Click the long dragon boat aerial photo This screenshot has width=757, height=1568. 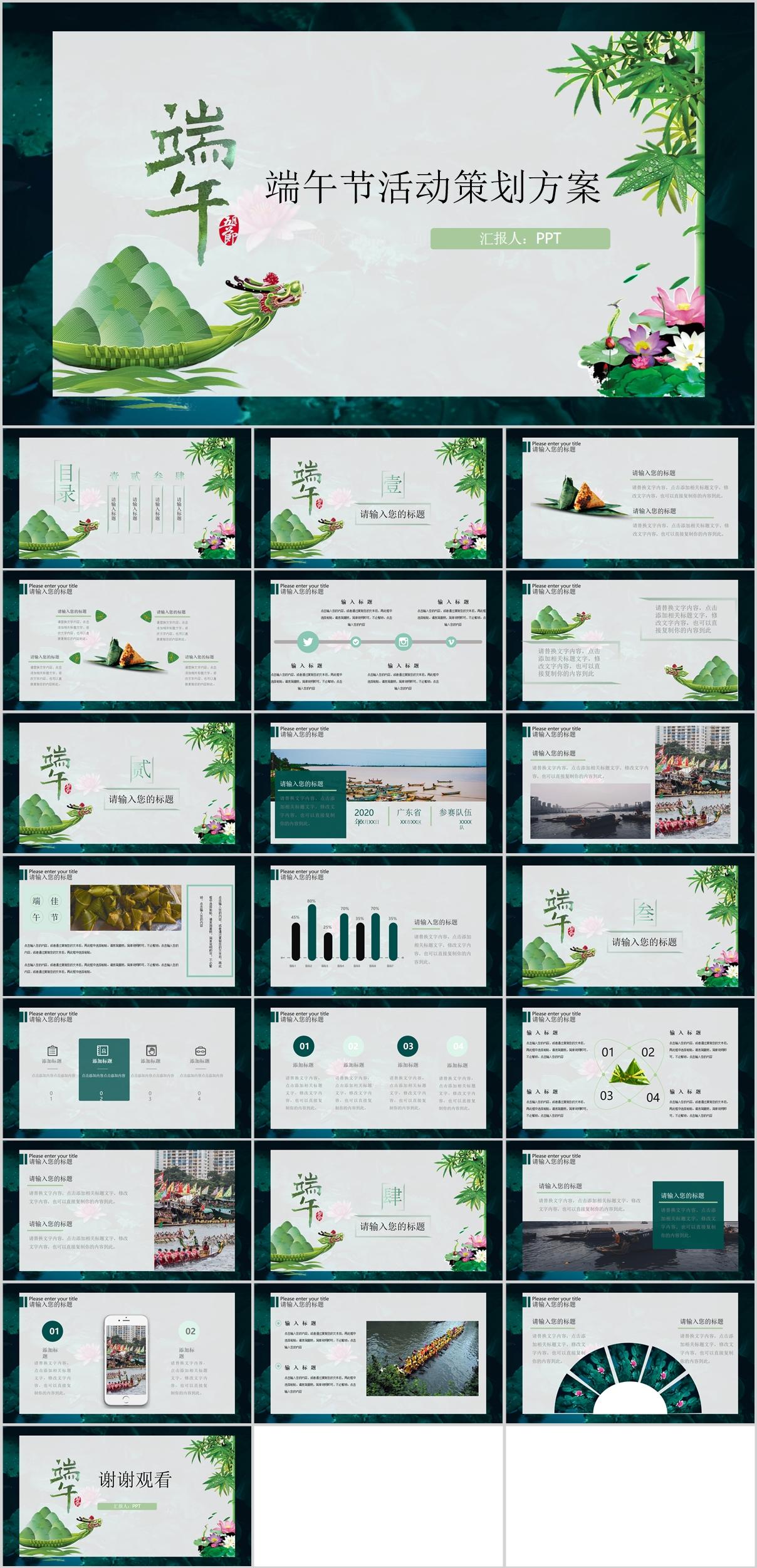[423, 1358]
